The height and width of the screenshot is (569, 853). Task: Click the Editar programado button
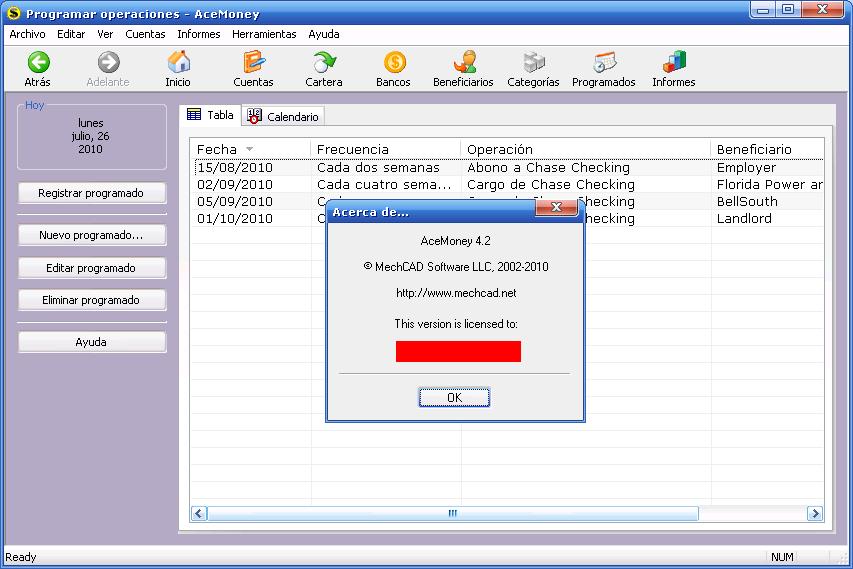pyautogui.click(x=91, y=268)
